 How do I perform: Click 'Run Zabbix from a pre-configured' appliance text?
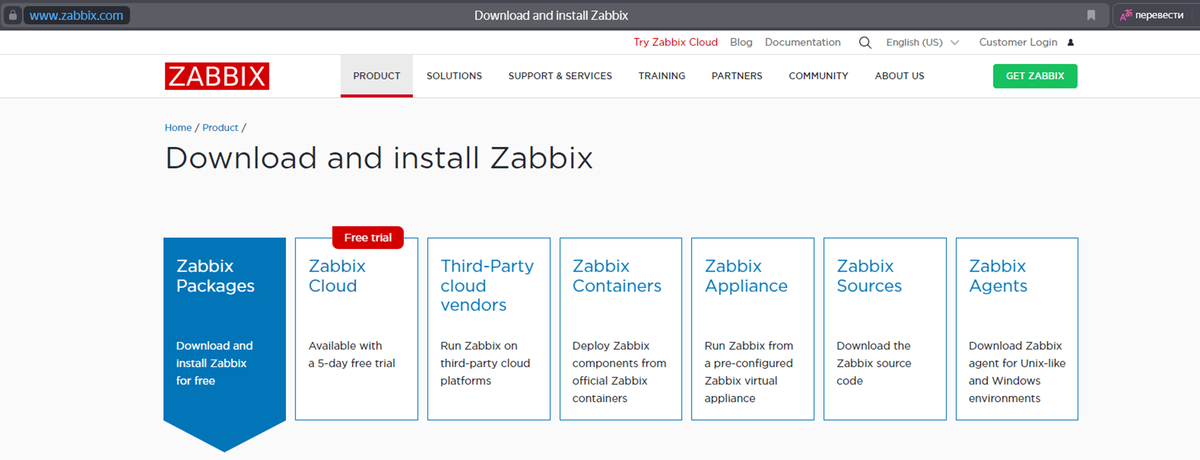click(x=749, y=372)
